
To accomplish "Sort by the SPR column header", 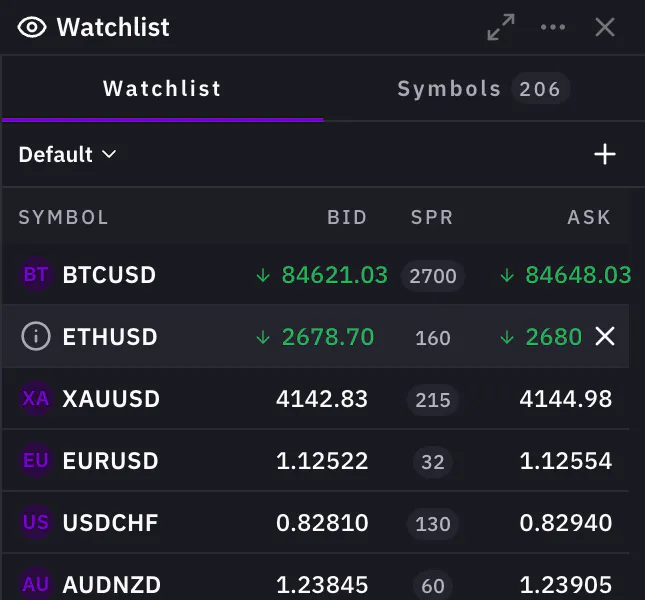I will (432, 217).
